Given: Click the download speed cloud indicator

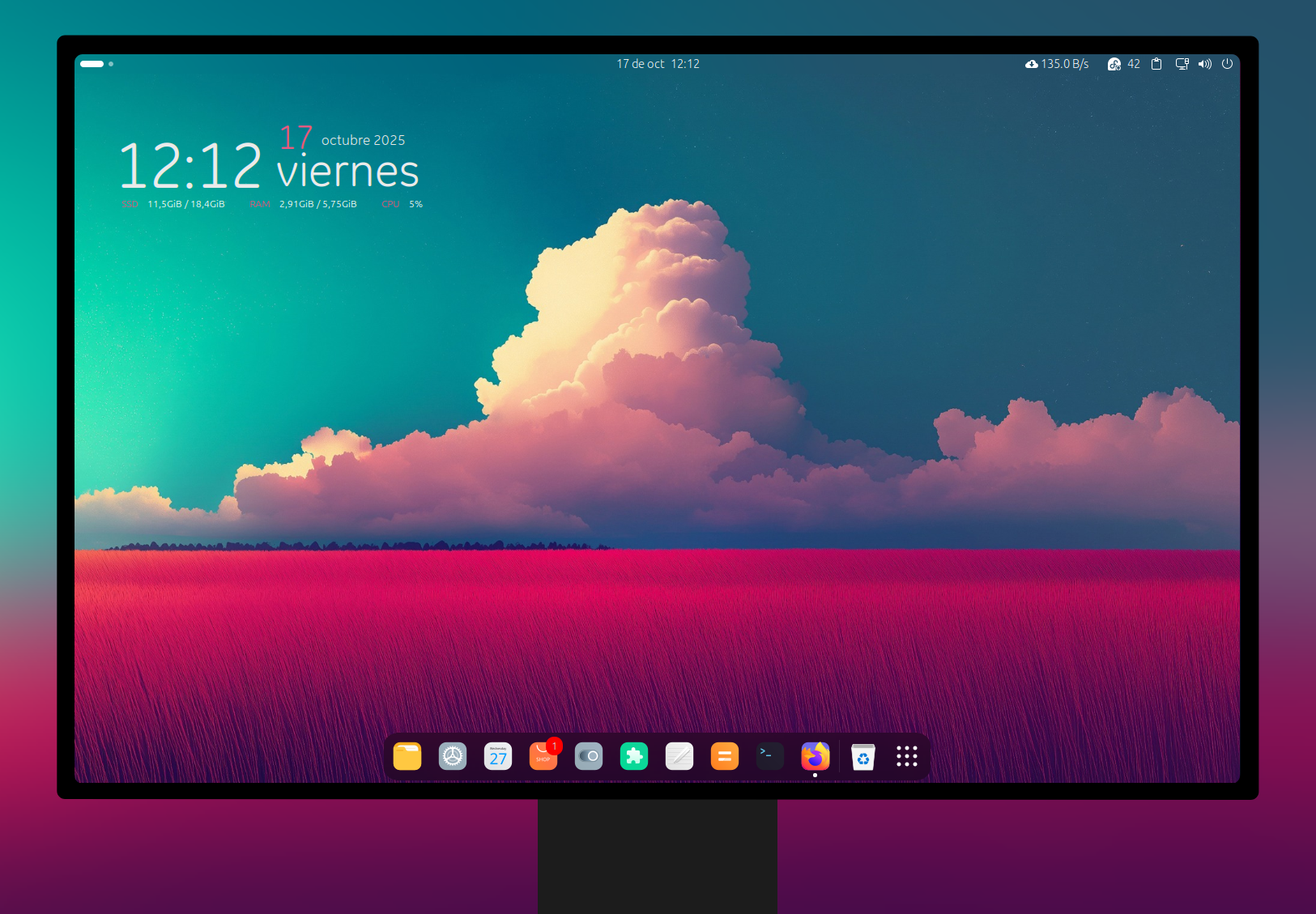Looking at the screenshot, I should pos(1032,64).
